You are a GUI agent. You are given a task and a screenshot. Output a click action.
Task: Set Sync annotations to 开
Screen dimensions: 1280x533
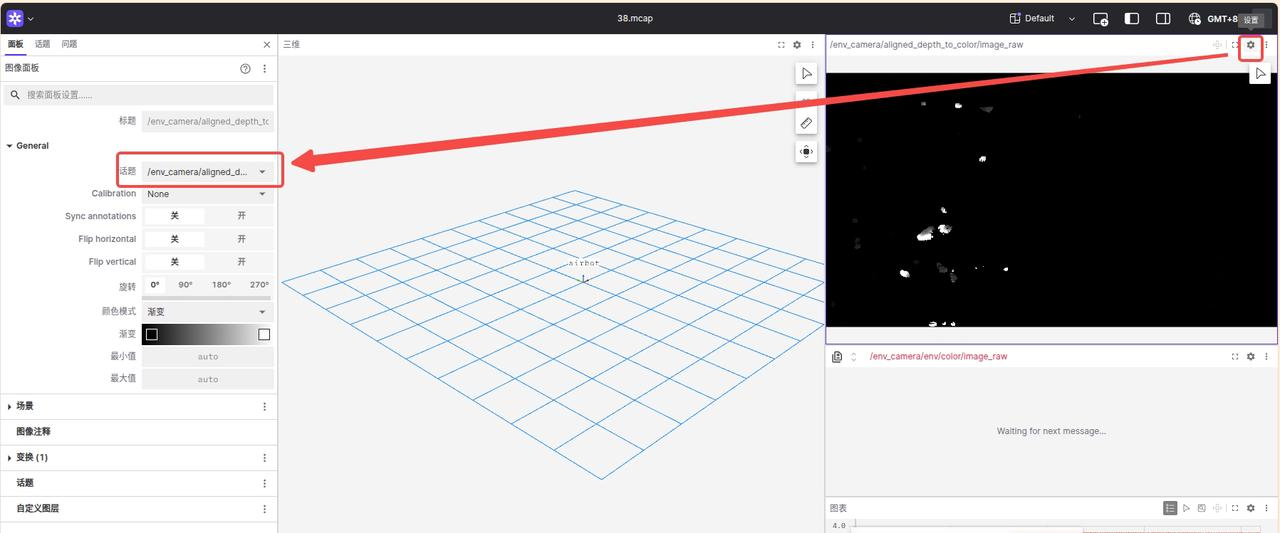click(241, 216)
